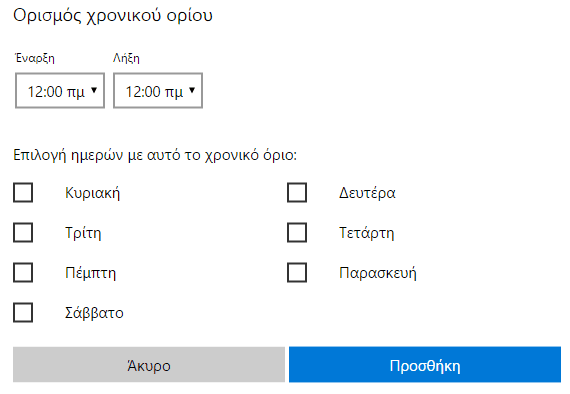Click the Παρασκευή label text
The image size is (570, 394).
(378, 273)
